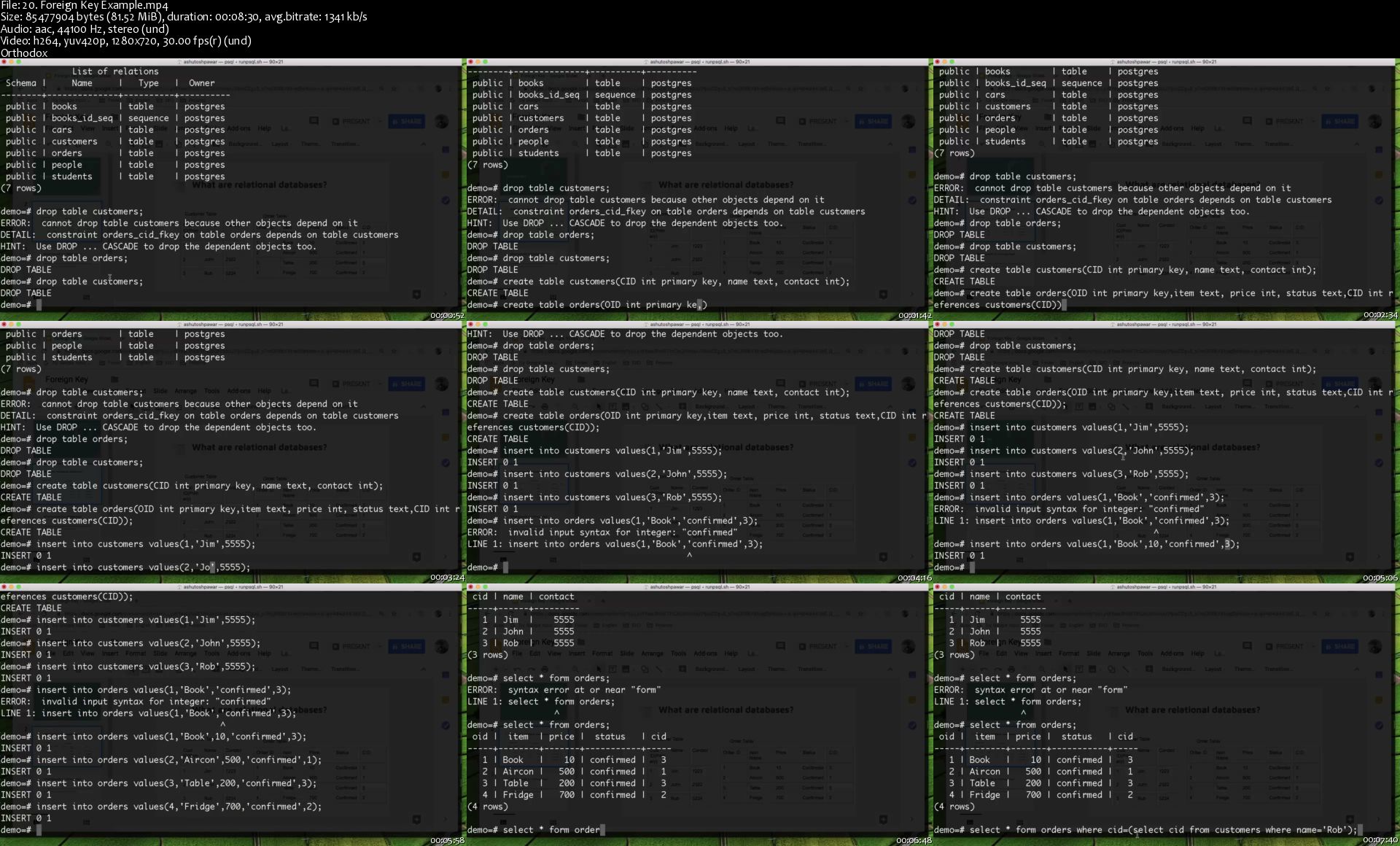
Task: Open the Arrange menu in 00:06:48 frame
Action: [652, 653]
